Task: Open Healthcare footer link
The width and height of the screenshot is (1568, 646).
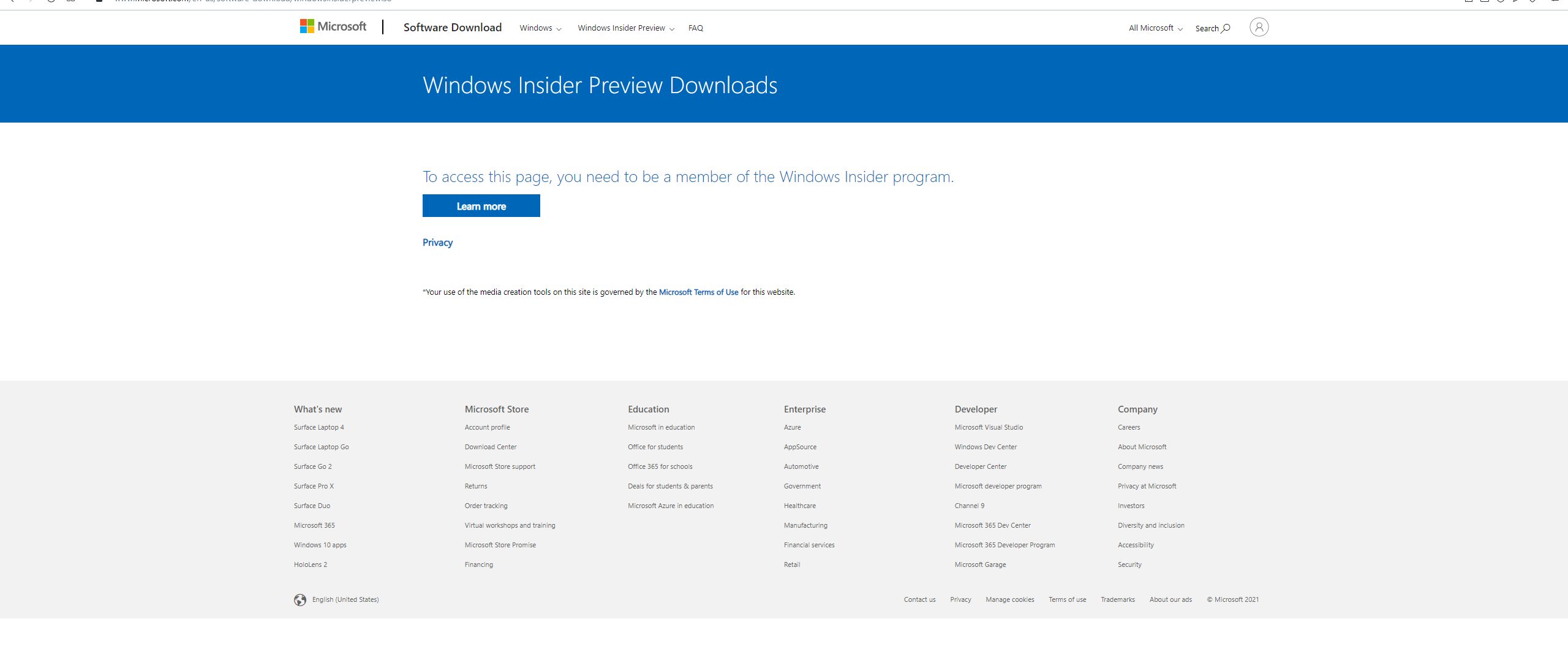Action: coord(800,506)
